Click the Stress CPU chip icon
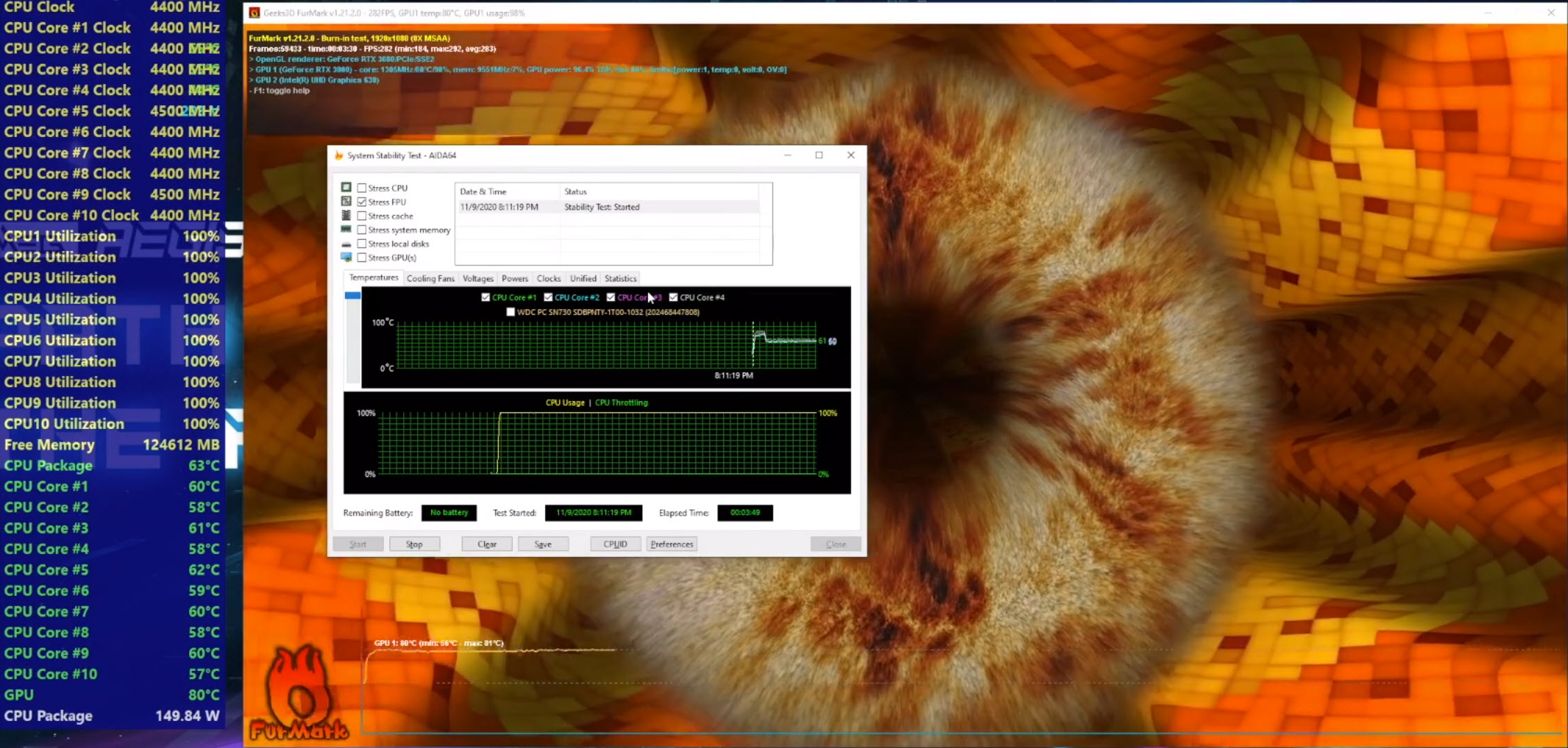 tap(346, 188)
